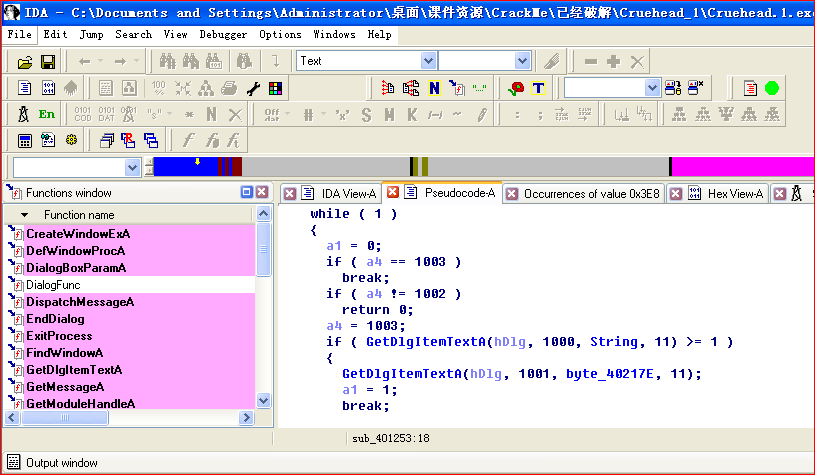Close the IDA View-A tab
The width and height of the screenshot is (815, 475).
coord(290,194)
